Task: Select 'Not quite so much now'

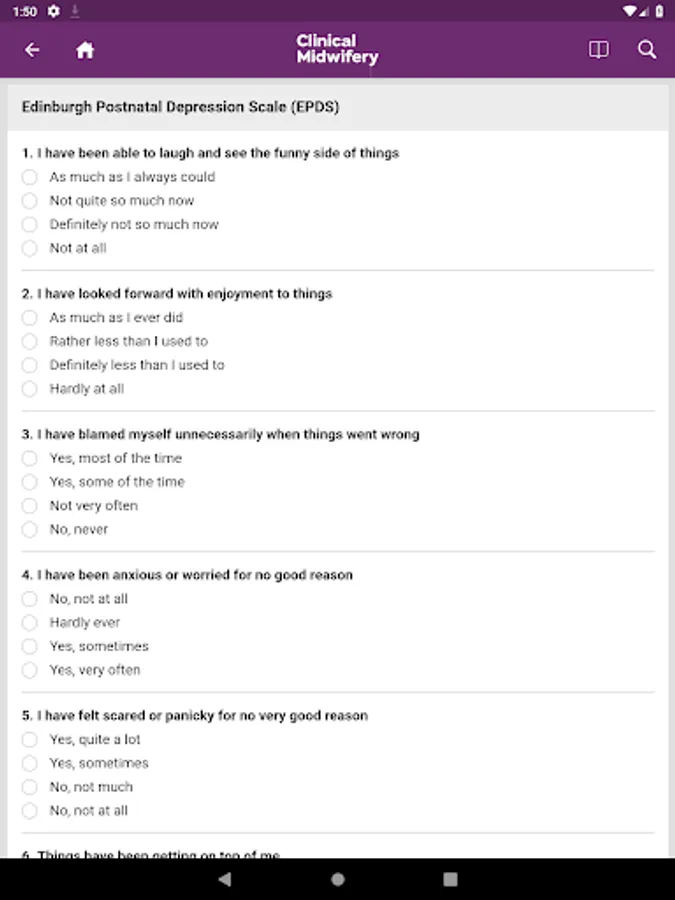Action: coord(30,201)
